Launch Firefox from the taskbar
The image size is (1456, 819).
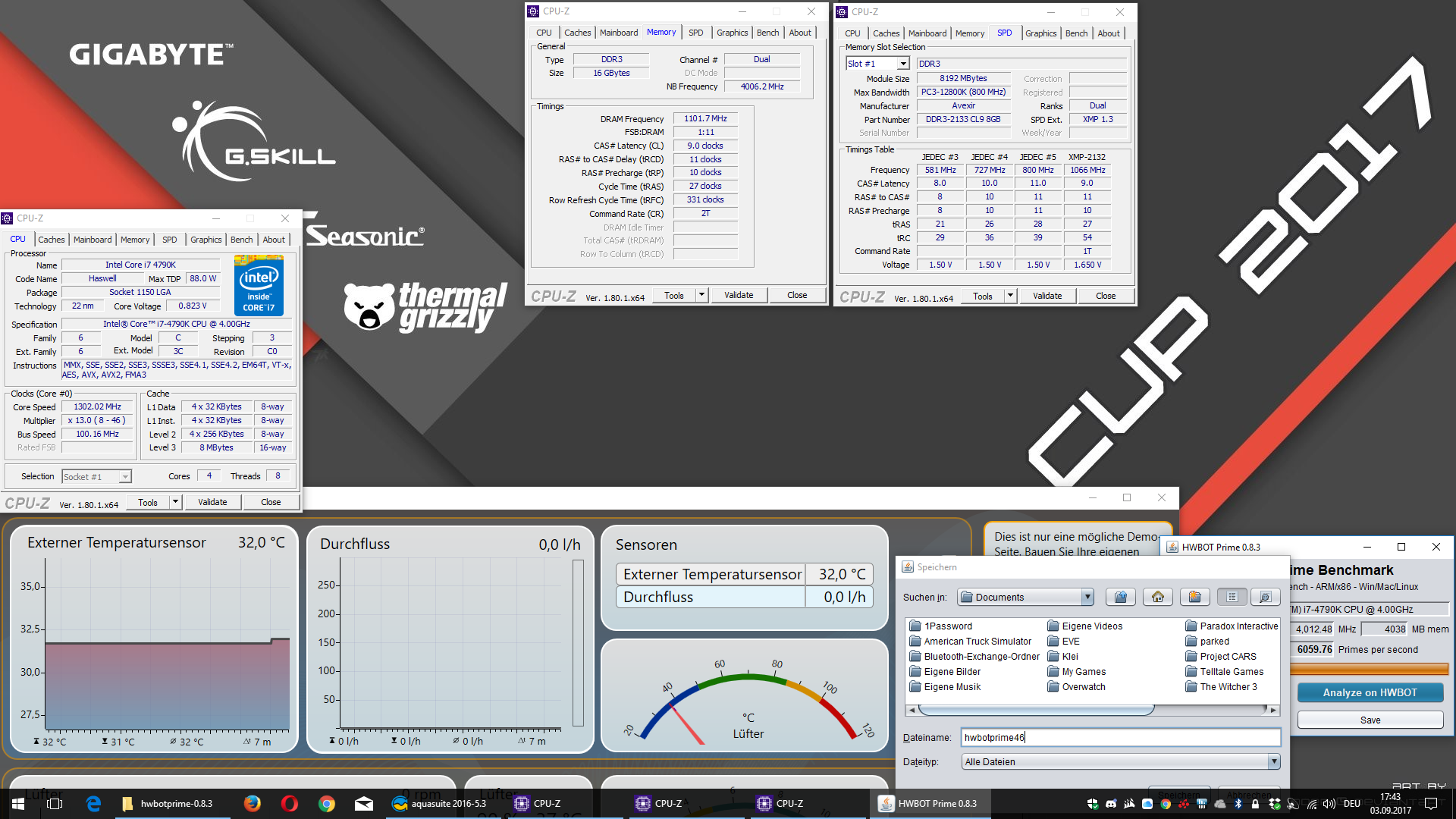tap(253, 803)
